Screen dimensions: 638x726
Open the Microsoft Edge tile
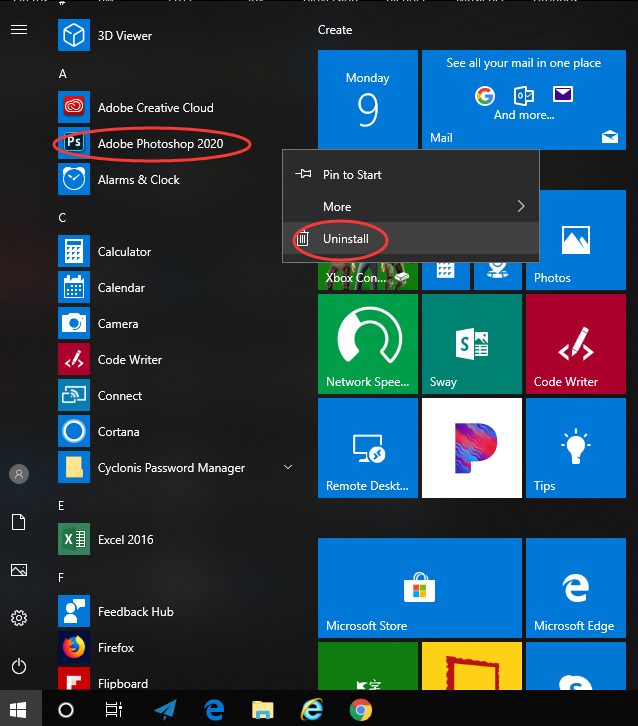click(x=576, y=588)
